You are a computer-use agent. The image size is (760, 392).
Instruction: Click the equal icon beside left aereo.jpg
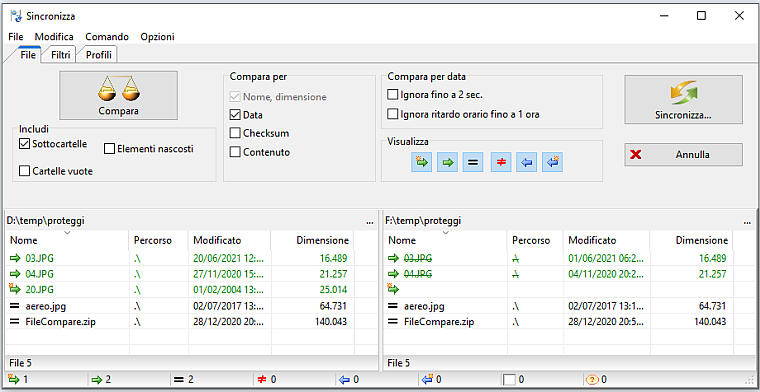(x=15, y=306)
